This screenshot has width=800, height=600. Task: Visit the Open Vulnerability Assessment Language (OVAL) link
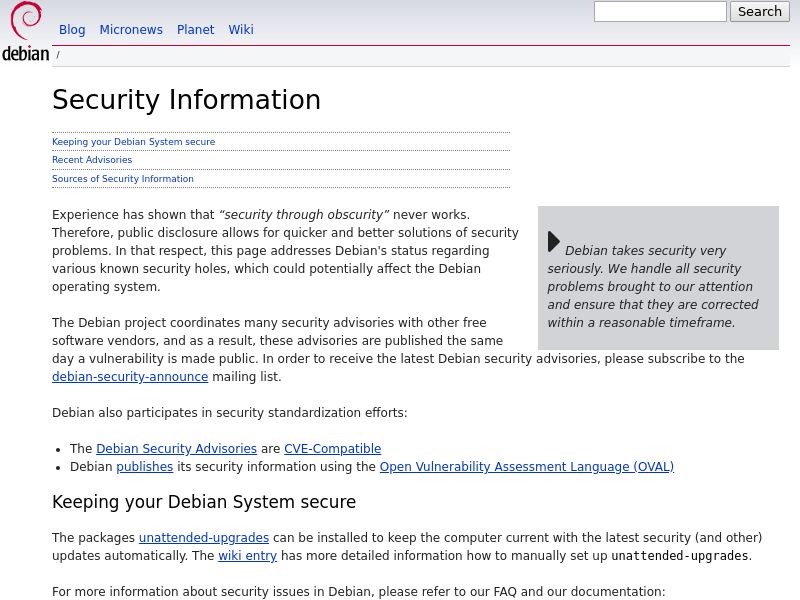(526, 467)
